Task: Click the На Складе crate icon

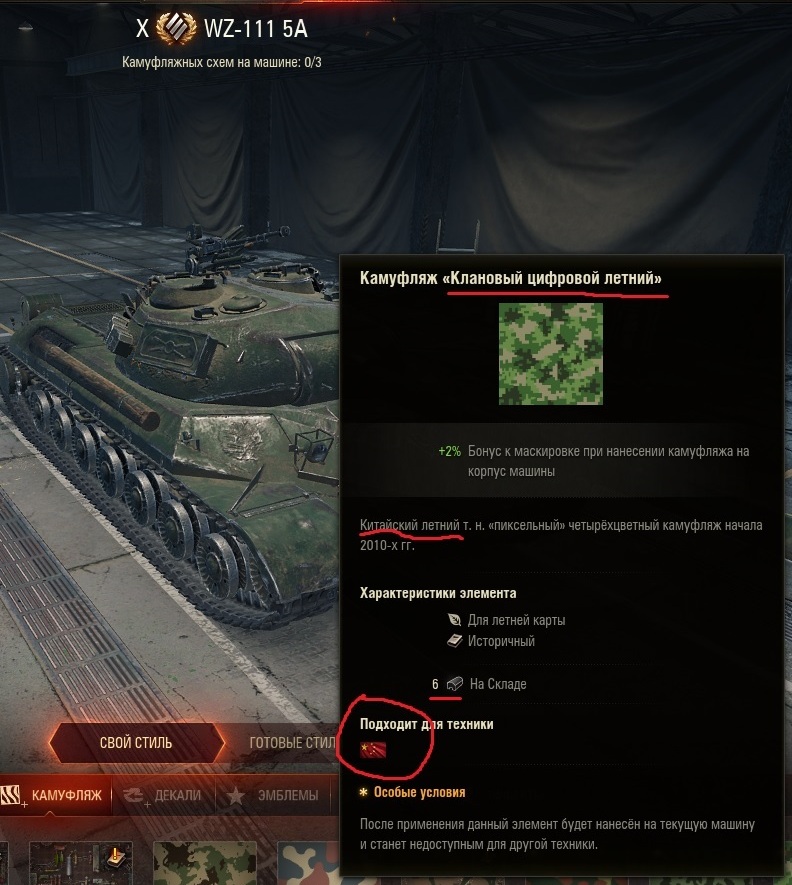Action: [454, 684]
